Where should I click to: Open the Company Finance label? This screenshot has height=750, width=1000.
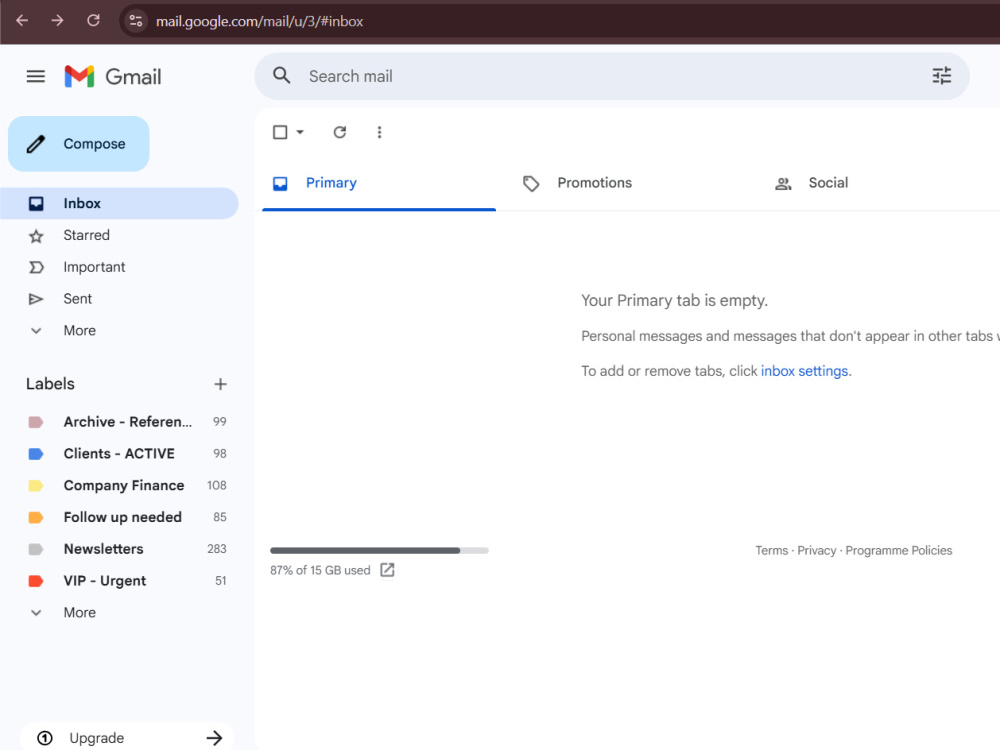click(x=119, y=485)
